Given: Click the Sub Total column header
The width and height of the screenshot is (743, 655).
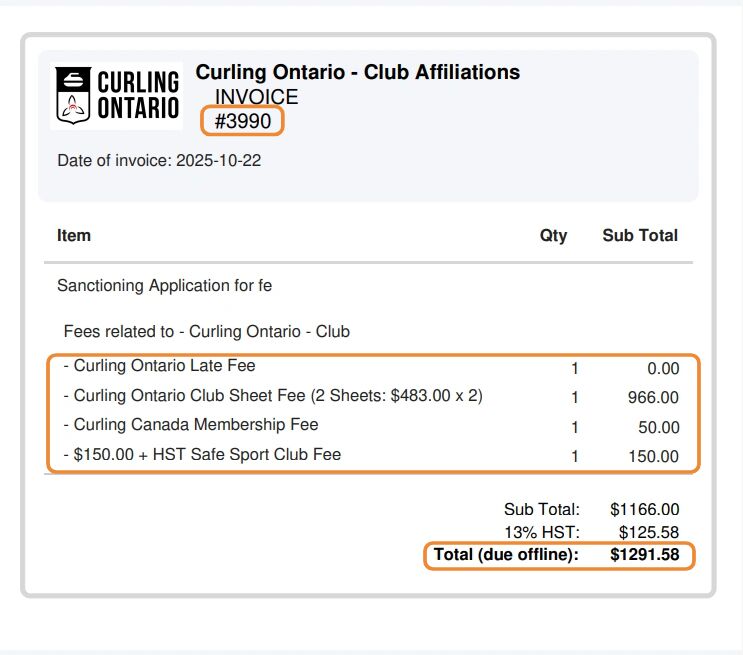Looking at the screenshot, I should point(640,236).
